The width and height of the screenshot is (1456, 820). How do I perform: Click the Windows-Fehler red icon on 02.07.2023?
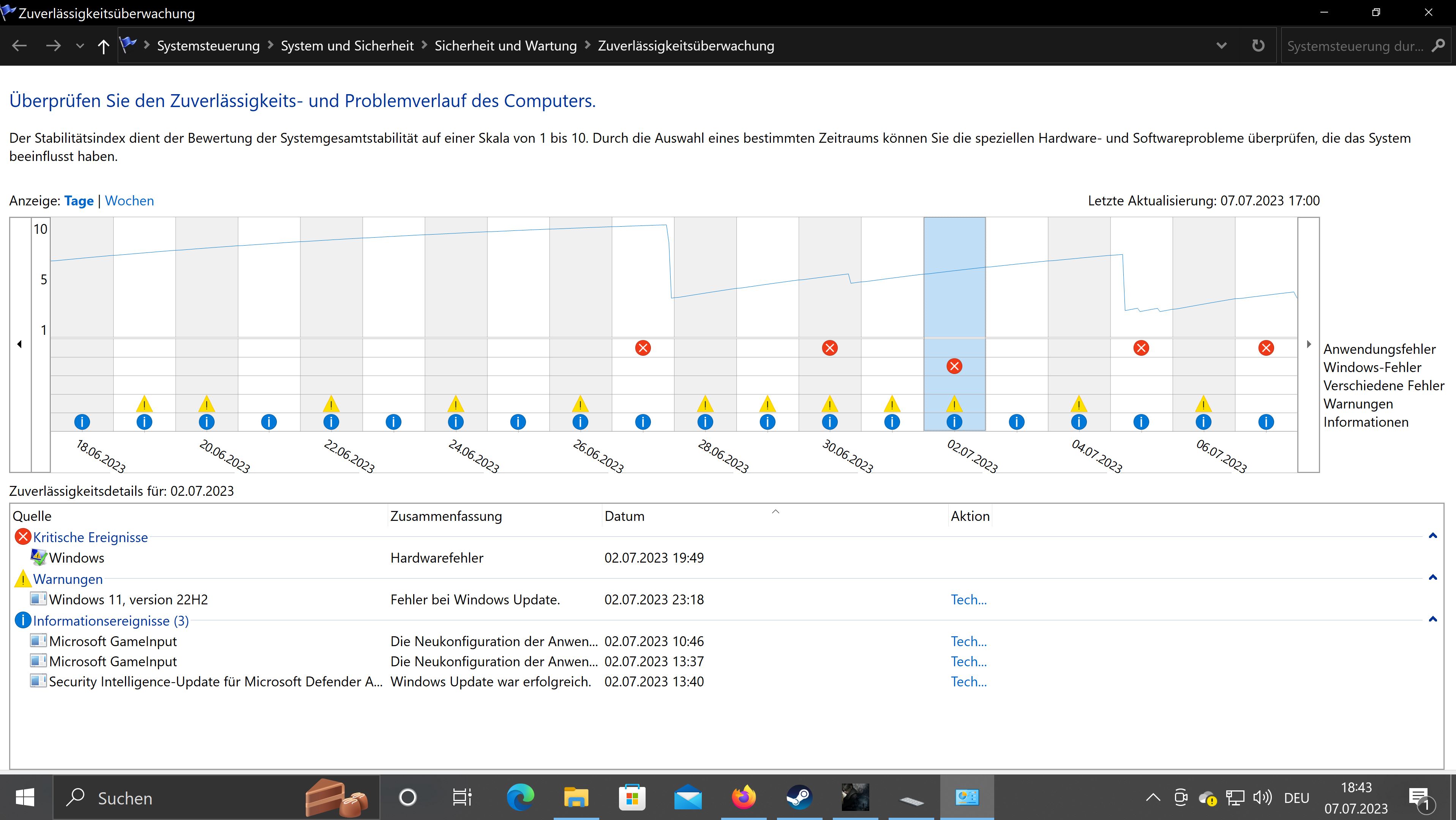click(954, 366)
